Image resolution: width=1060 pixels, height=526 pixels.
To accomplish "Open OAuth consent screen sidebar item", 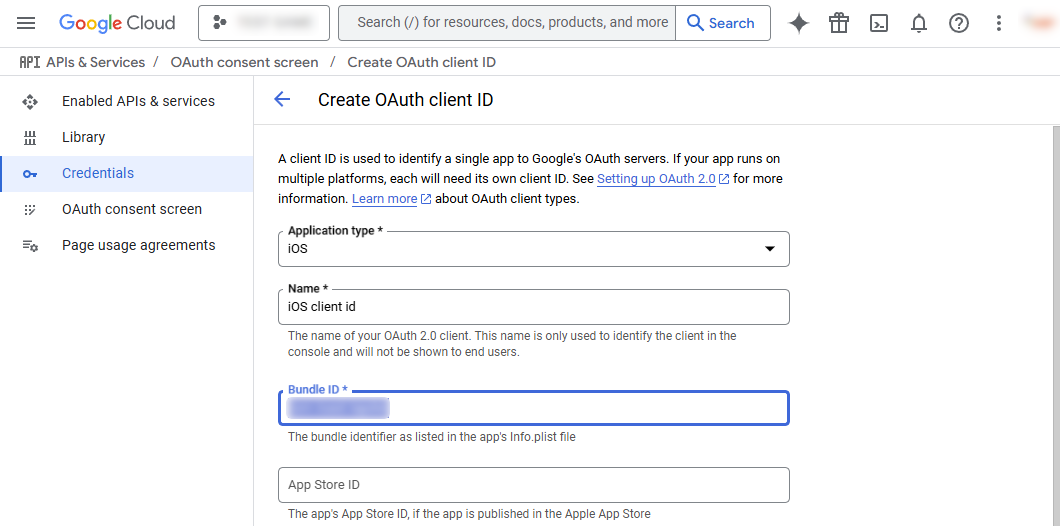I will coord(127,210).
